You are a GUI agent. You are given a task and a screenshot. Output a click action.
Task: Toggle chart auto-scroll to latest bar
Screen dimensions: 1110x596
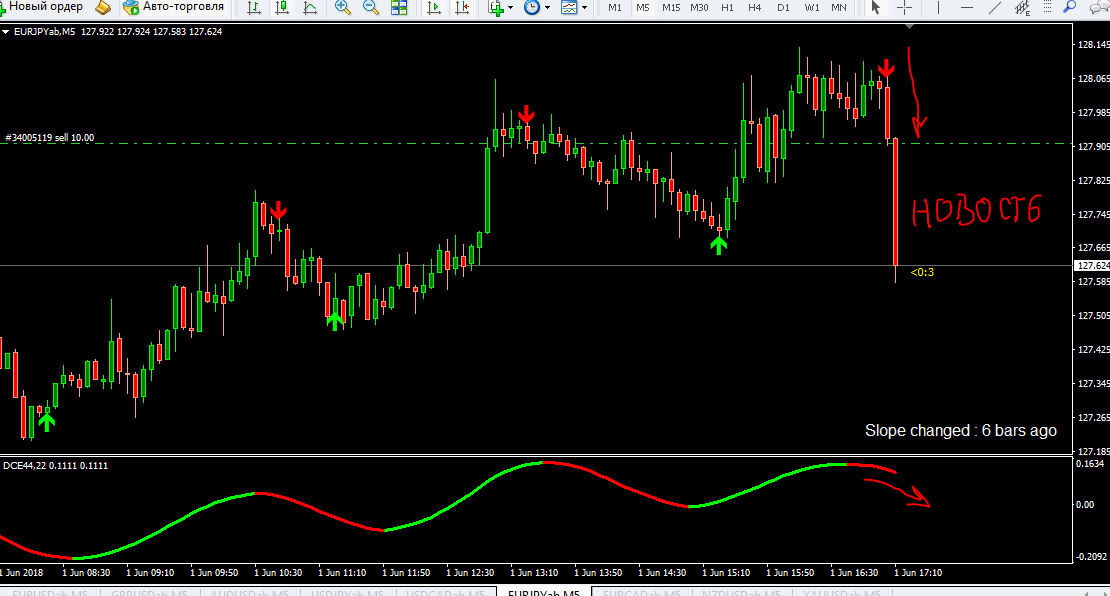pyautogui.click(x=434, y=8)
